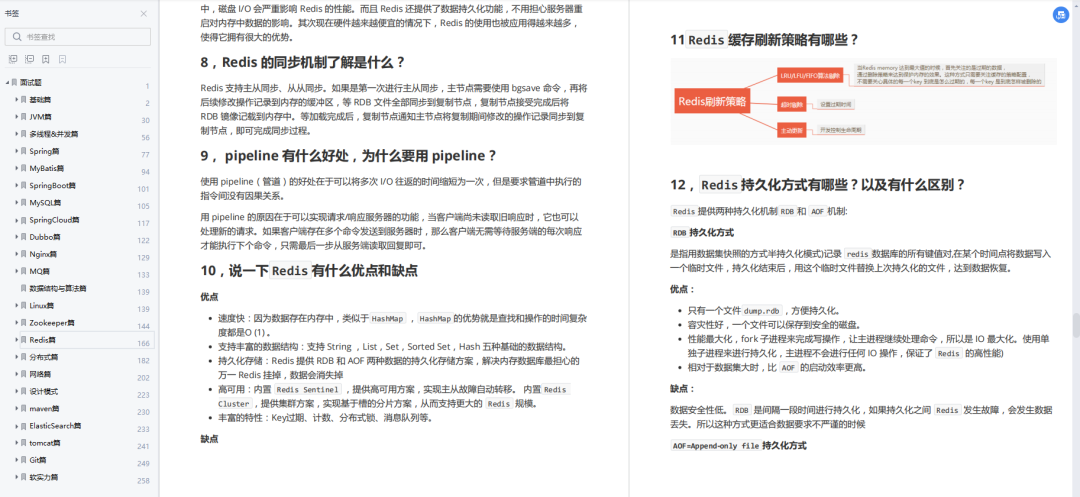Click the heading 11 Redis缓存刷新策略有哪些

tap(765, 40)
